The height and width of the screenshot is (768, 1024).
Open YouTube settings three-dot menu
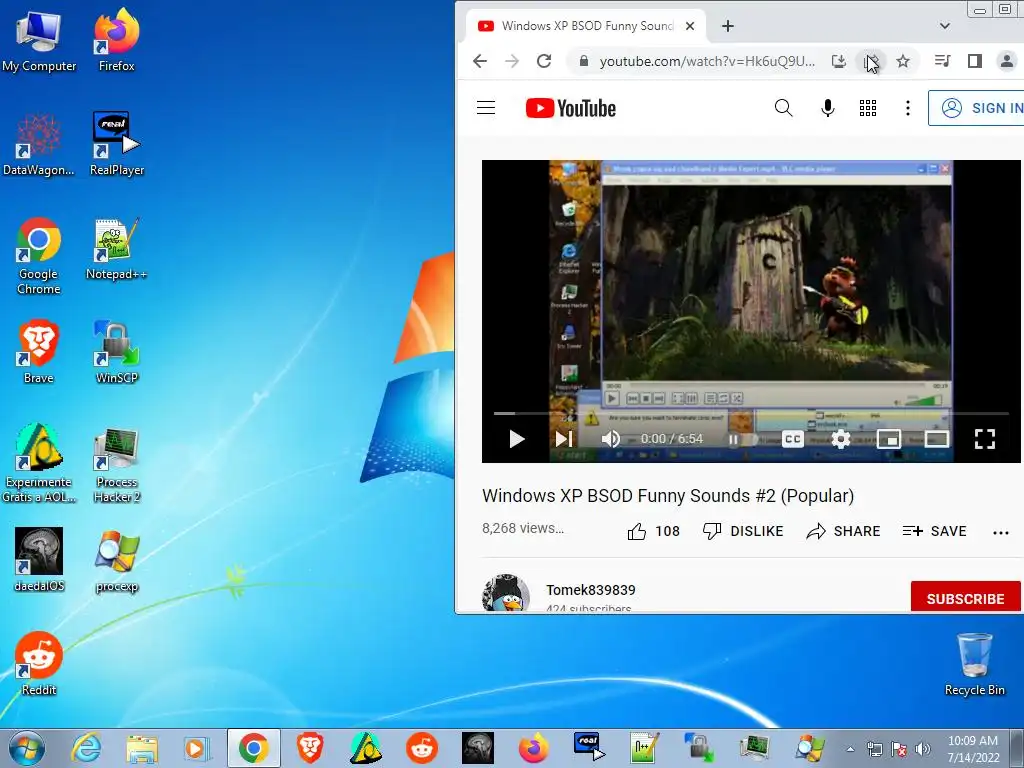click(x=908, y=108)
